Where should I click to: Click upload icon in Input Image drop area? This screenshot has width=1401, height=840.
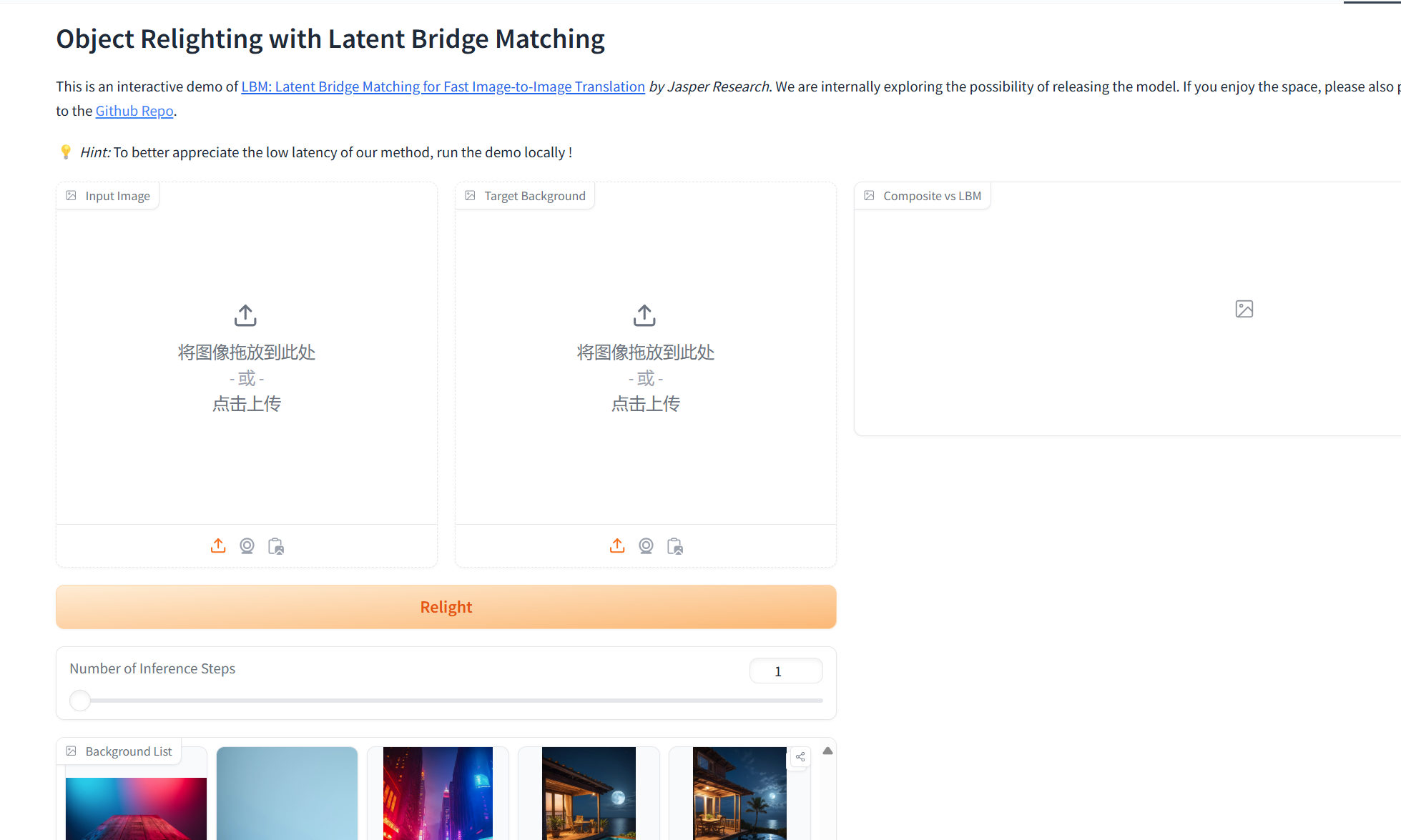245,315
